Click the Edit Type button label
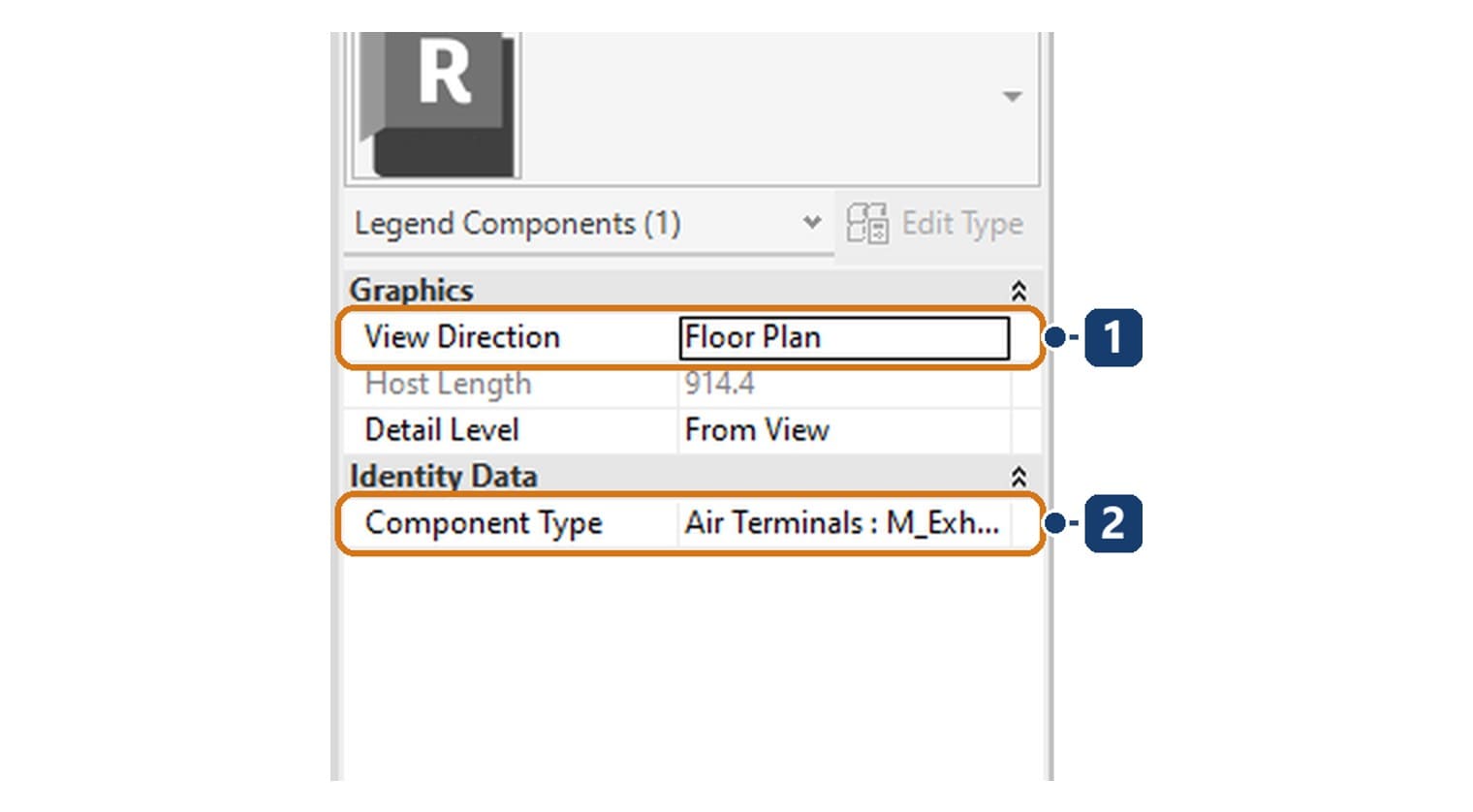Screen dimensions: 1473x812 [962, 224]
